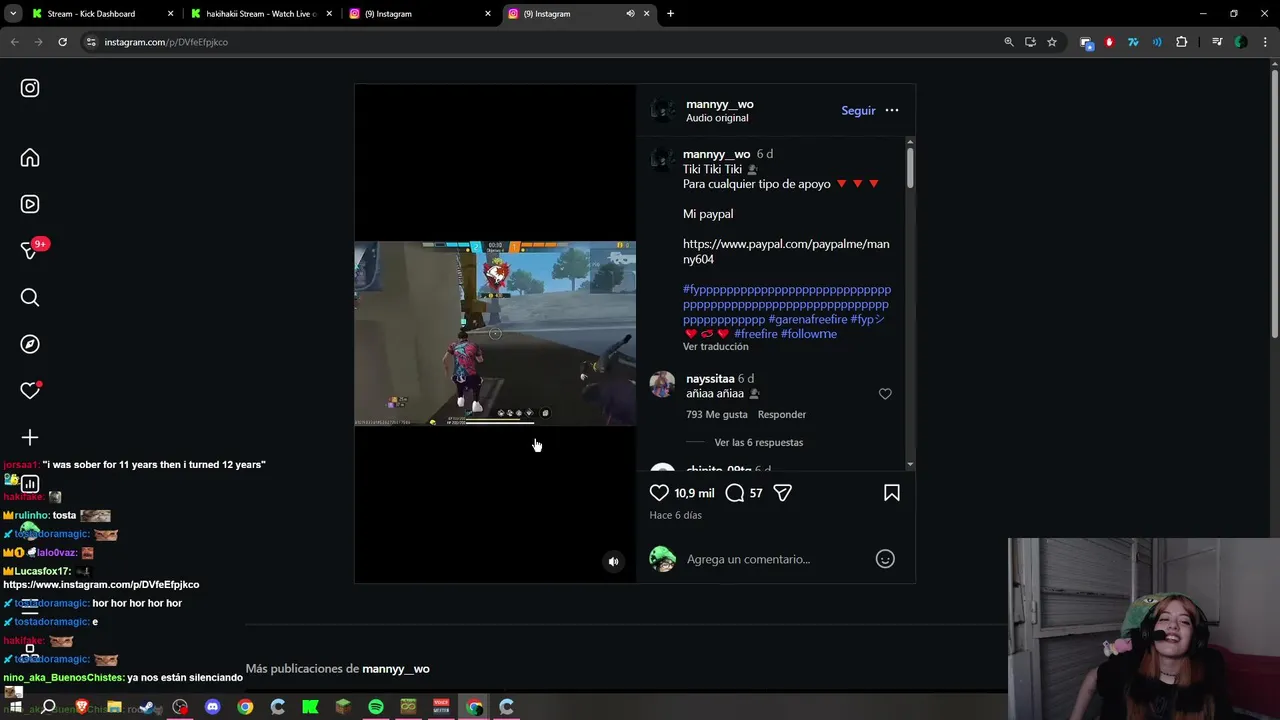This screenshot has height=720, width=1280.
Task: Switch to first (9) Instagram tab
Action: pyautogui.click(x=420, y=14)
